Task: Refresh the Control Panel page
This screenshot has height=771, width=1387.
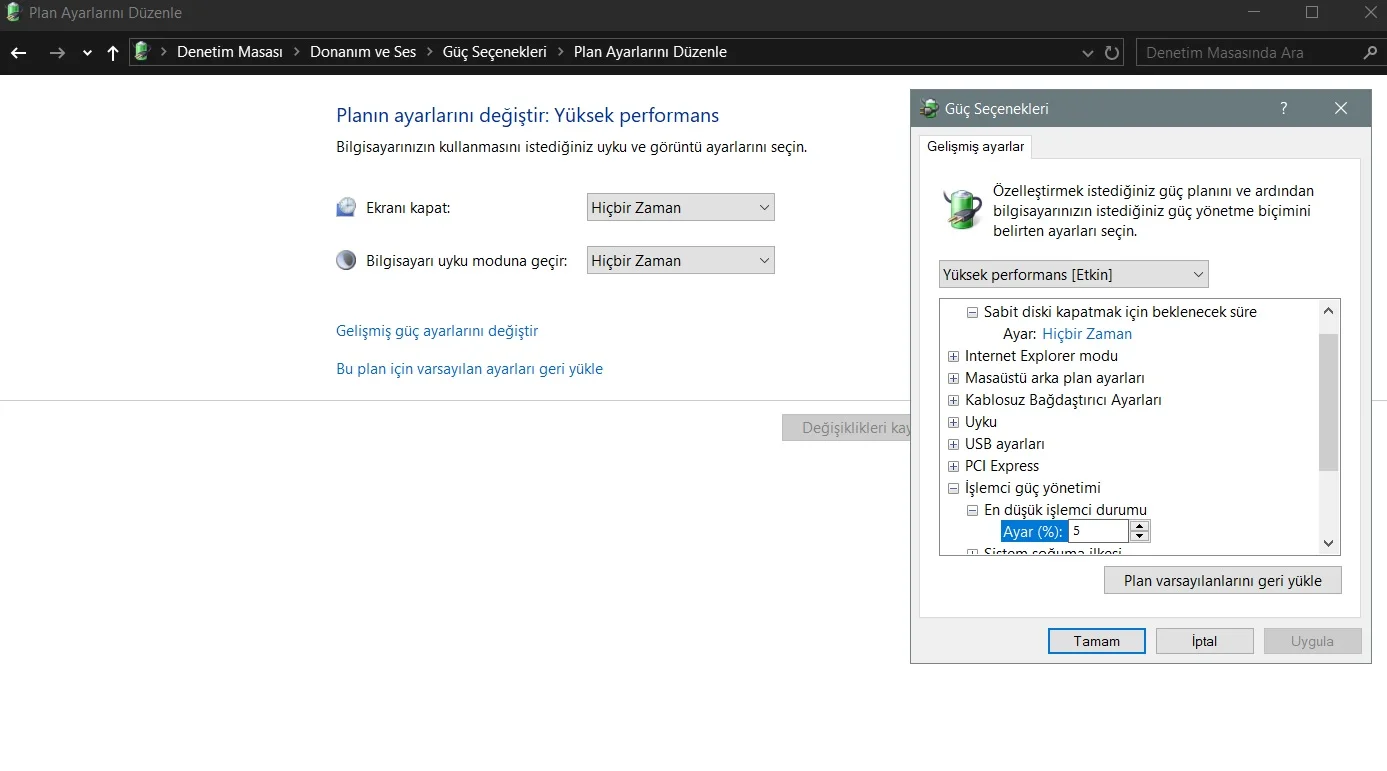Action: pyautogui.click(x=1112, y=52)
